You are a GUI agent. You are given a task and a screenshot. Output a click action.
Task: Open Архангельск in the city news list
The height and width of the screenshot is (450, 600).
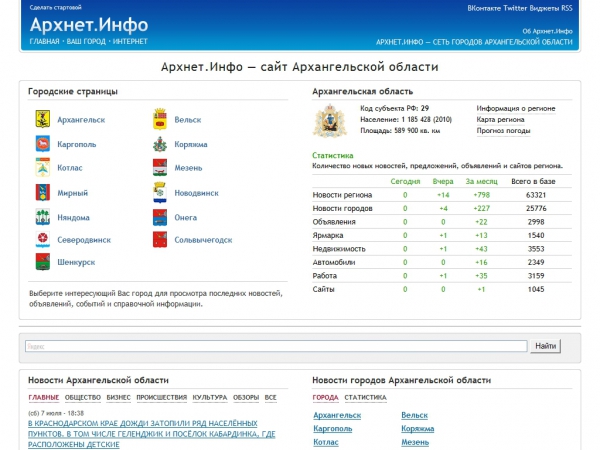pos(337,415)
